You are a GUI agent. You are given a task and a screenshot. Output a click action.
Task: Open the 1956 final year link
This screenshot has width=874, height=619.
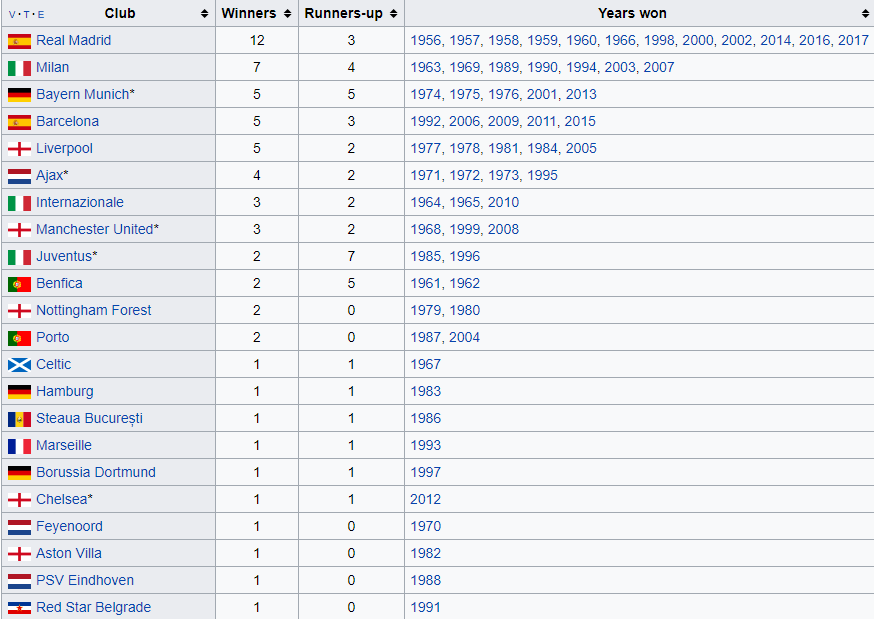pos(425,40)
